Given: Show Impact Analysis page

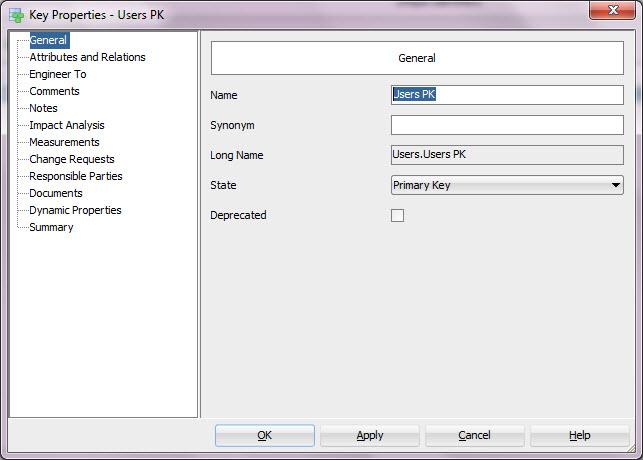Looking at the screenshot, I should [66, 125].
